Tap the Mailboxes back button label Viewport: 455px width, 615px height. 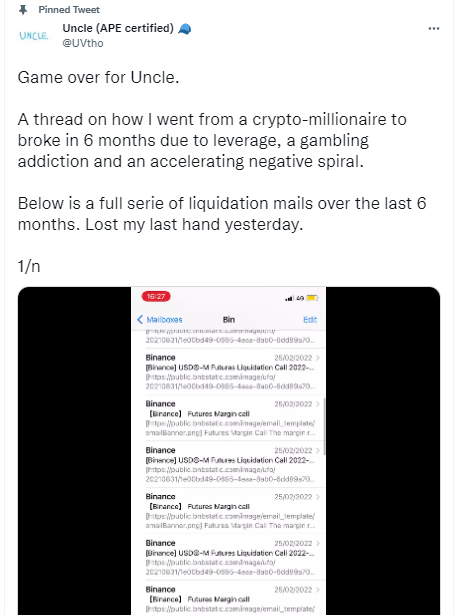(164, 320)
